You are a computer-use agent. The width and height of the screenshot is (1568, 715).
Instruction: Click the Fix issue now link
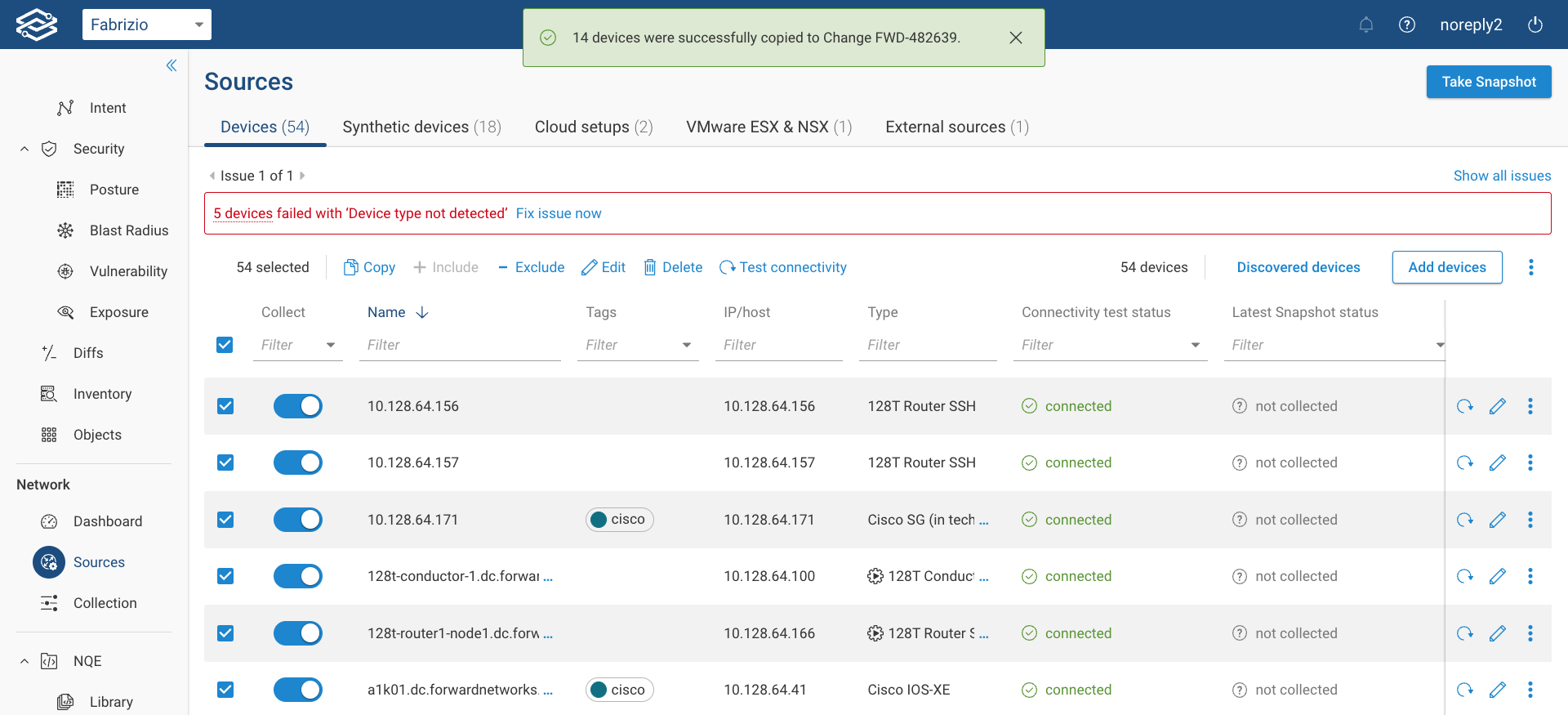559,213
